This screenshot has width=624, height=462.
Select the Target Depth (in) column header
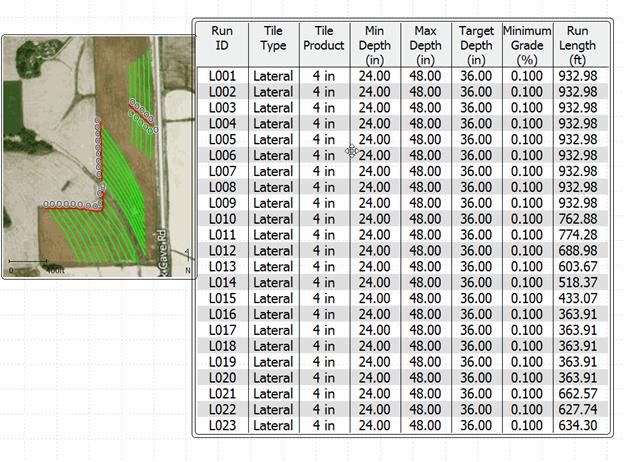pyautogui.click(x=476, y=45)
